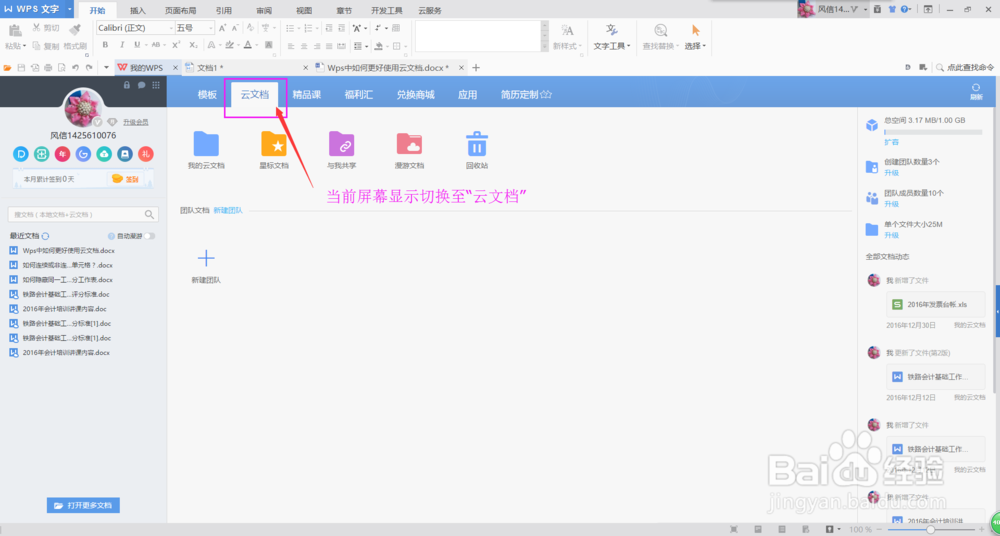Expand the 文字工具 dropdown
Viewport: 1000px width, 536px height.
tap(628, 46)
